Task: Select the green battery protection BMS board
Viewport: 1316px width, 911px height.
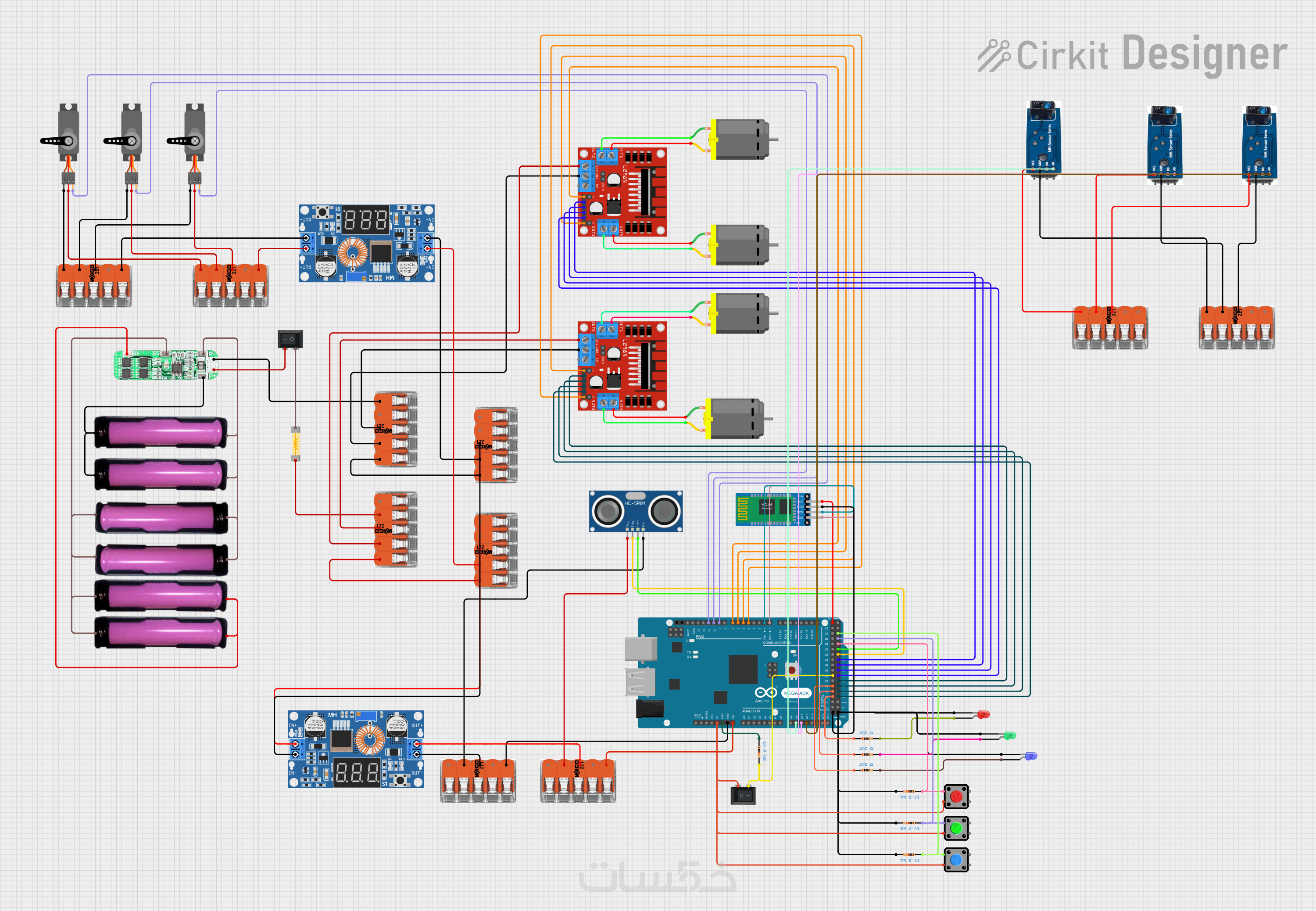Action: coord(165,365)
